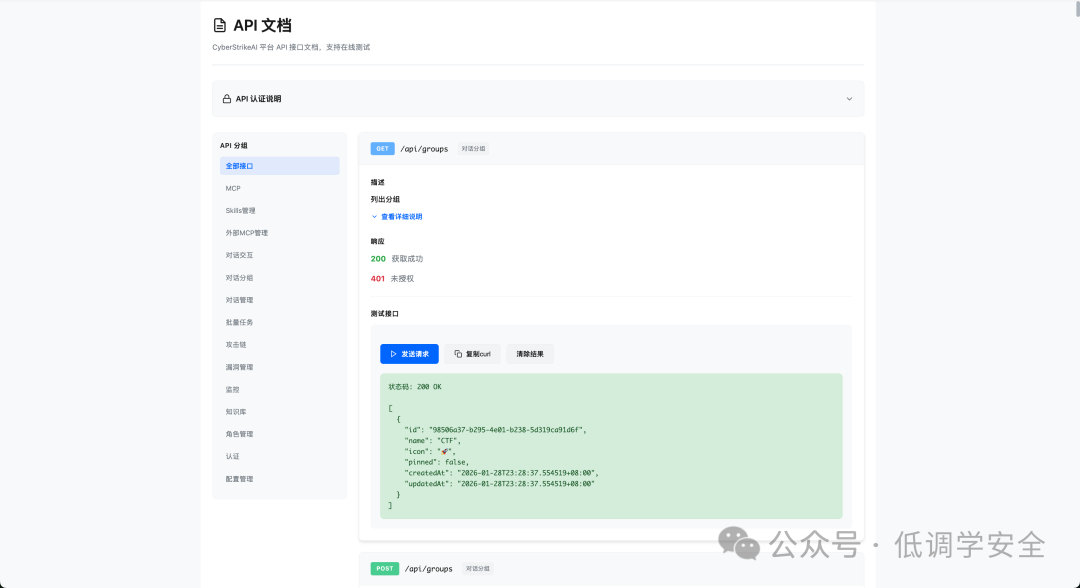Viewport: 1080px width, 588px height.
Task: Select 对话分组 in the sidebar list
Action: (x=280, y=278)
